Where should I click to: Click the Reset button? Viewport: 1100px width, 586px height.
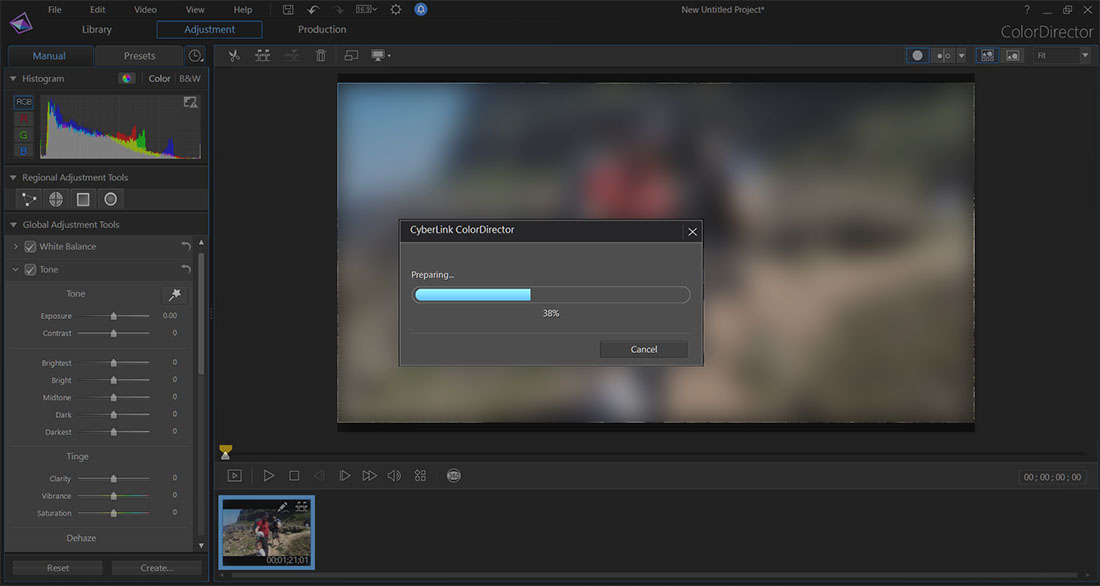[58, 568]
